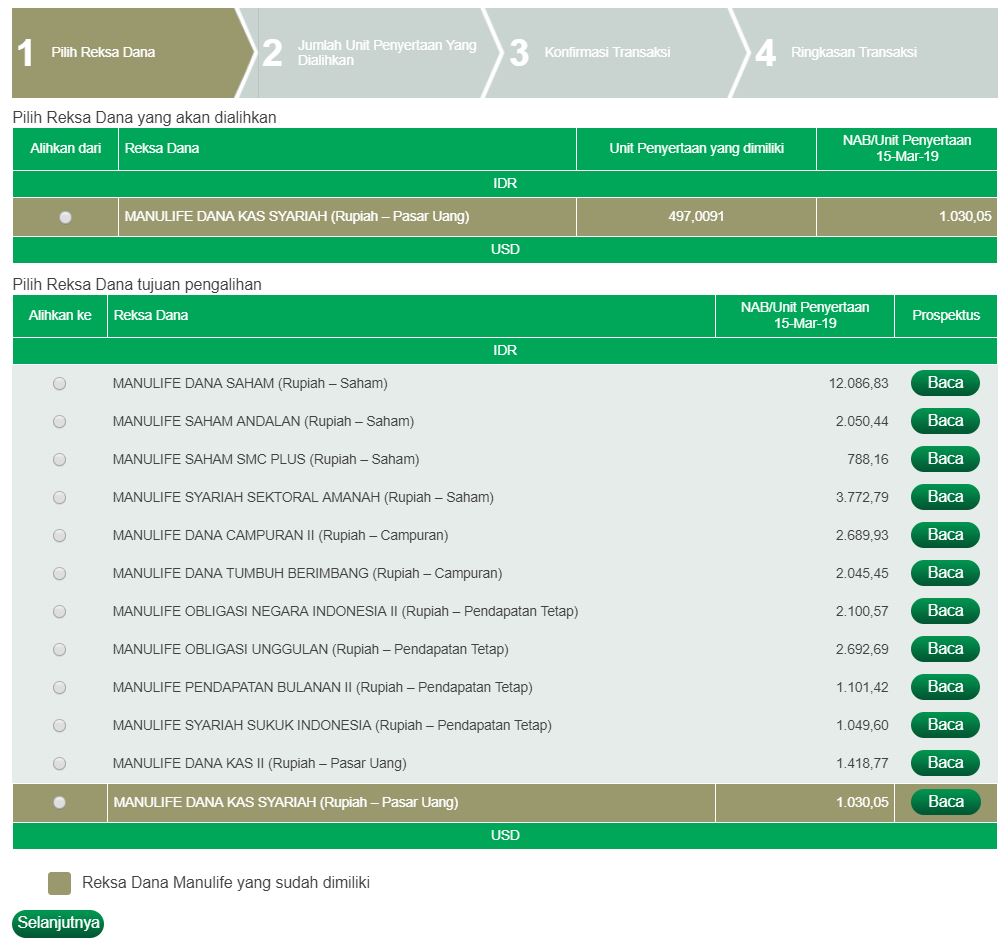Click Baca for Manulife Dana Campuran II
Image resolution: width=1008 pixels, height=948 pixels.
coord(945,535)
